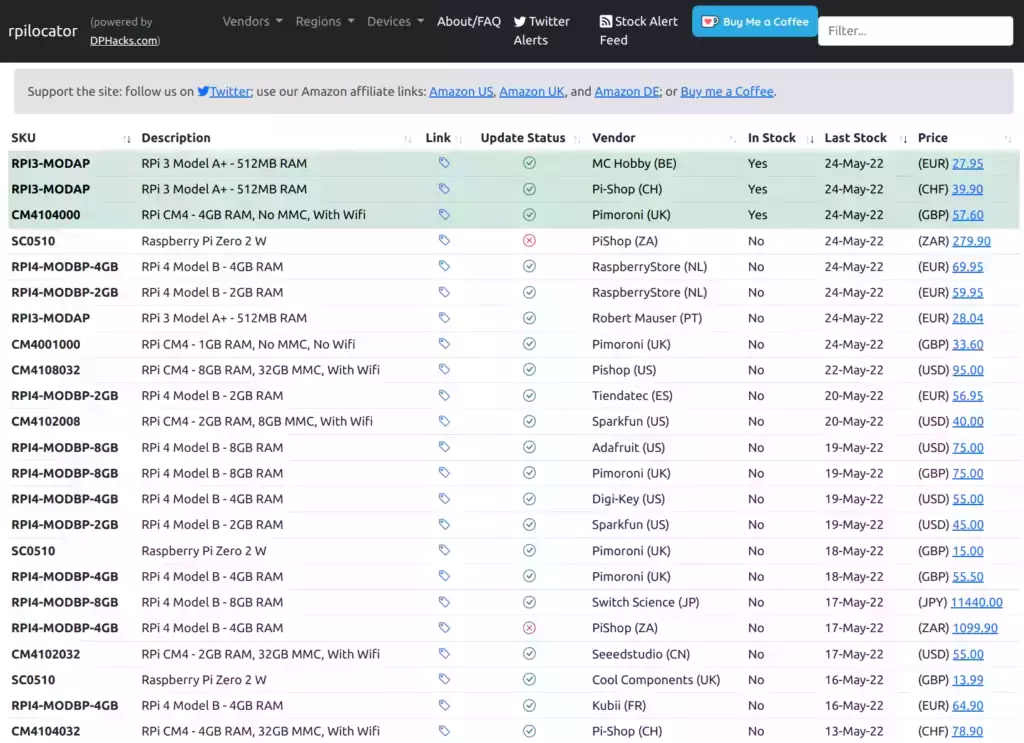
Task: Click link tag icon for Kubii (FR) row
Action: pyautogui.click(x=444, y=705)
